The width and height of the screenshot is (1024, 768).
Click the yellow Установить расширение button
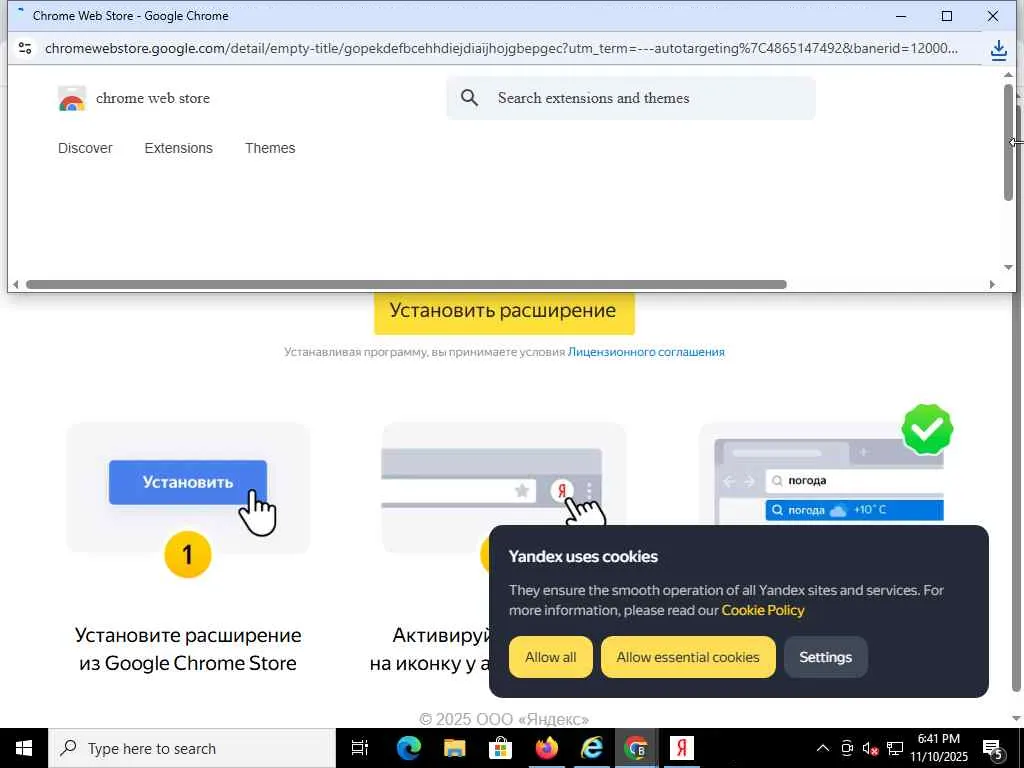504,312
